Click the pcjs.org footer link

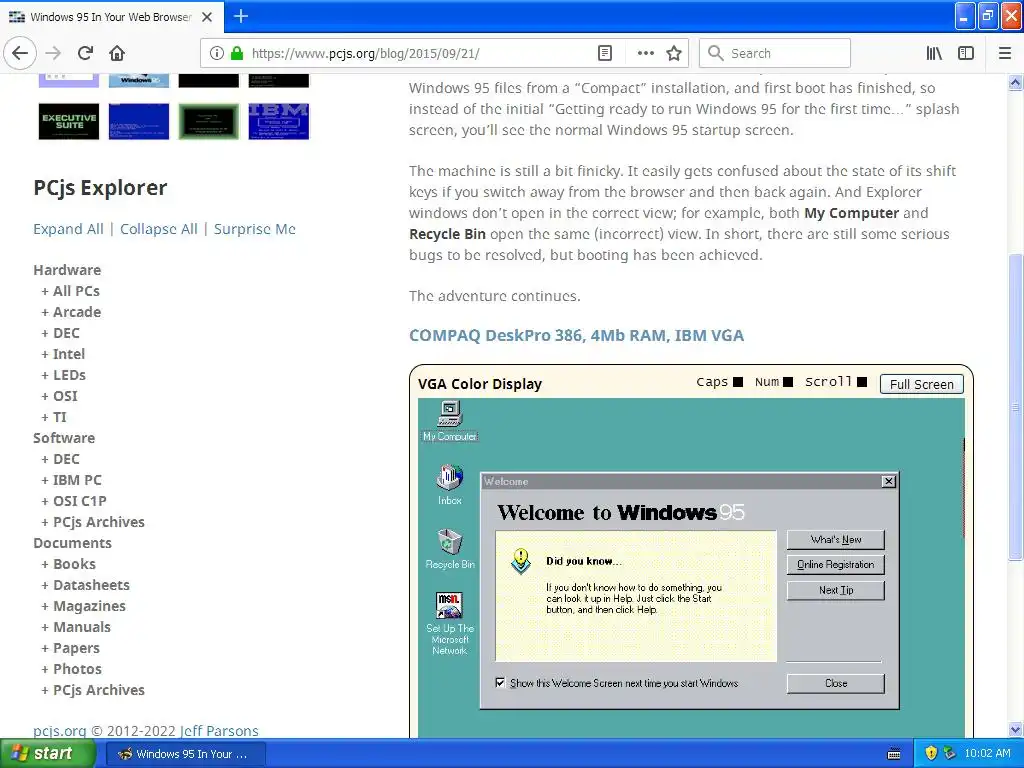(x=59, y=731)
